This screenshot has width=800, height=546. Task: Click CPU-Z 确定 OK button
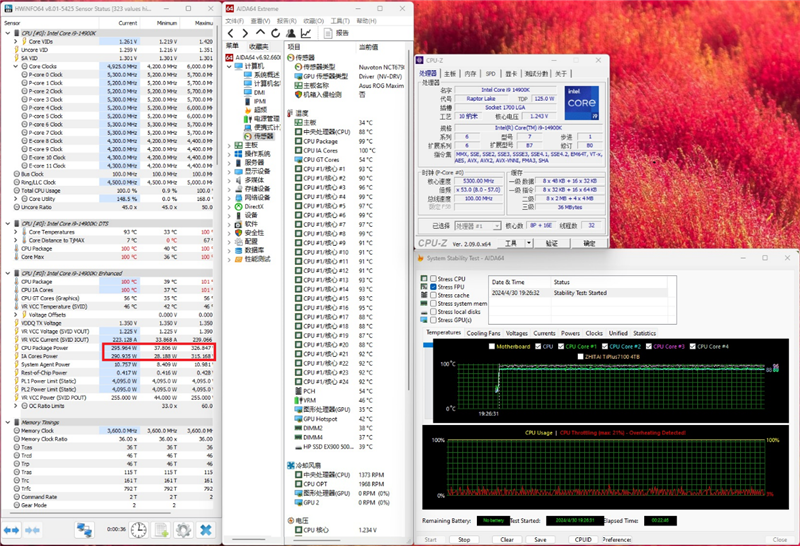click(x=589, y=243)
